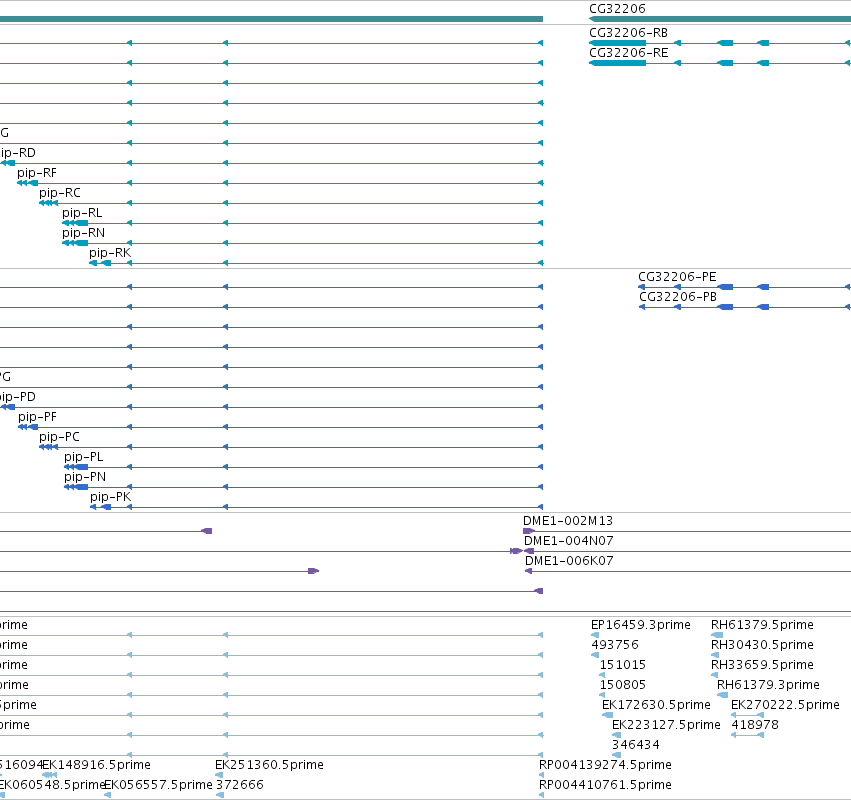Open the pip-PF CDS label

coord(37,417)
